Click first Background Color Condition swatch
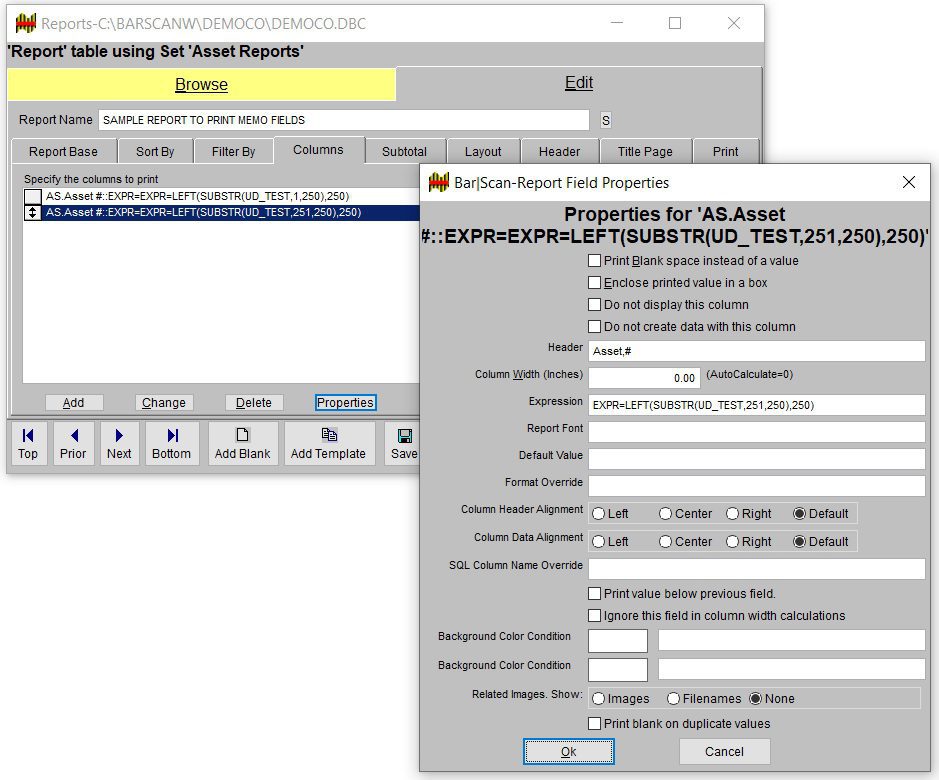939x780 pixels. tap(618, 640)
